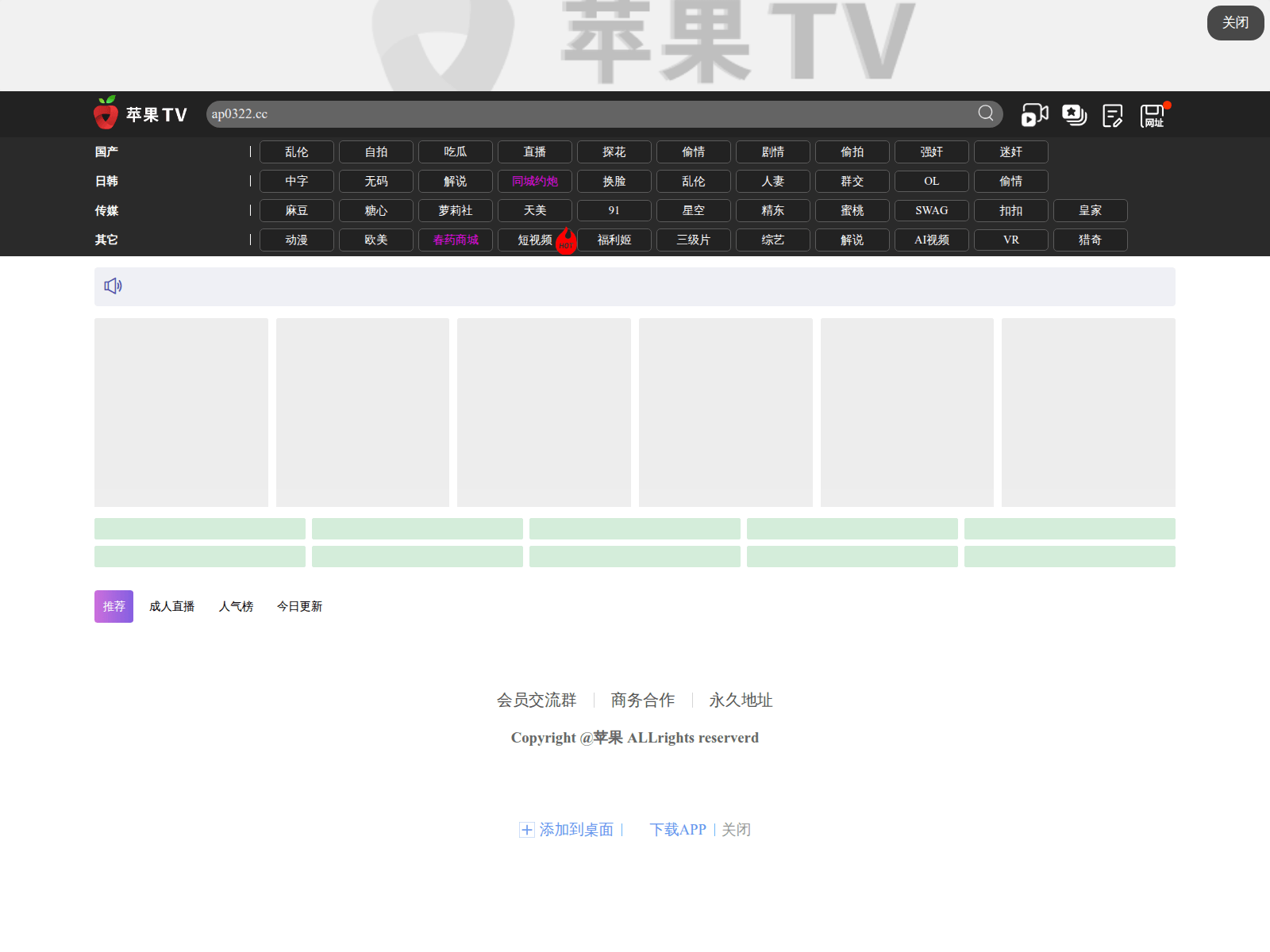Open the video camera icon in header
1270x952 pixels.
(1035, 115)
